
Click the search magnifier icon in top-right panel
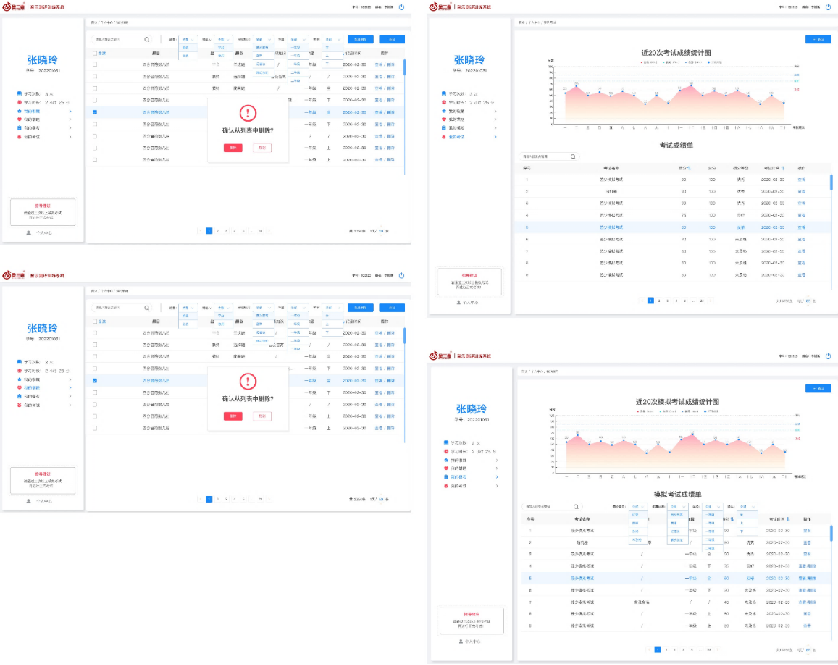pos(573,157)
